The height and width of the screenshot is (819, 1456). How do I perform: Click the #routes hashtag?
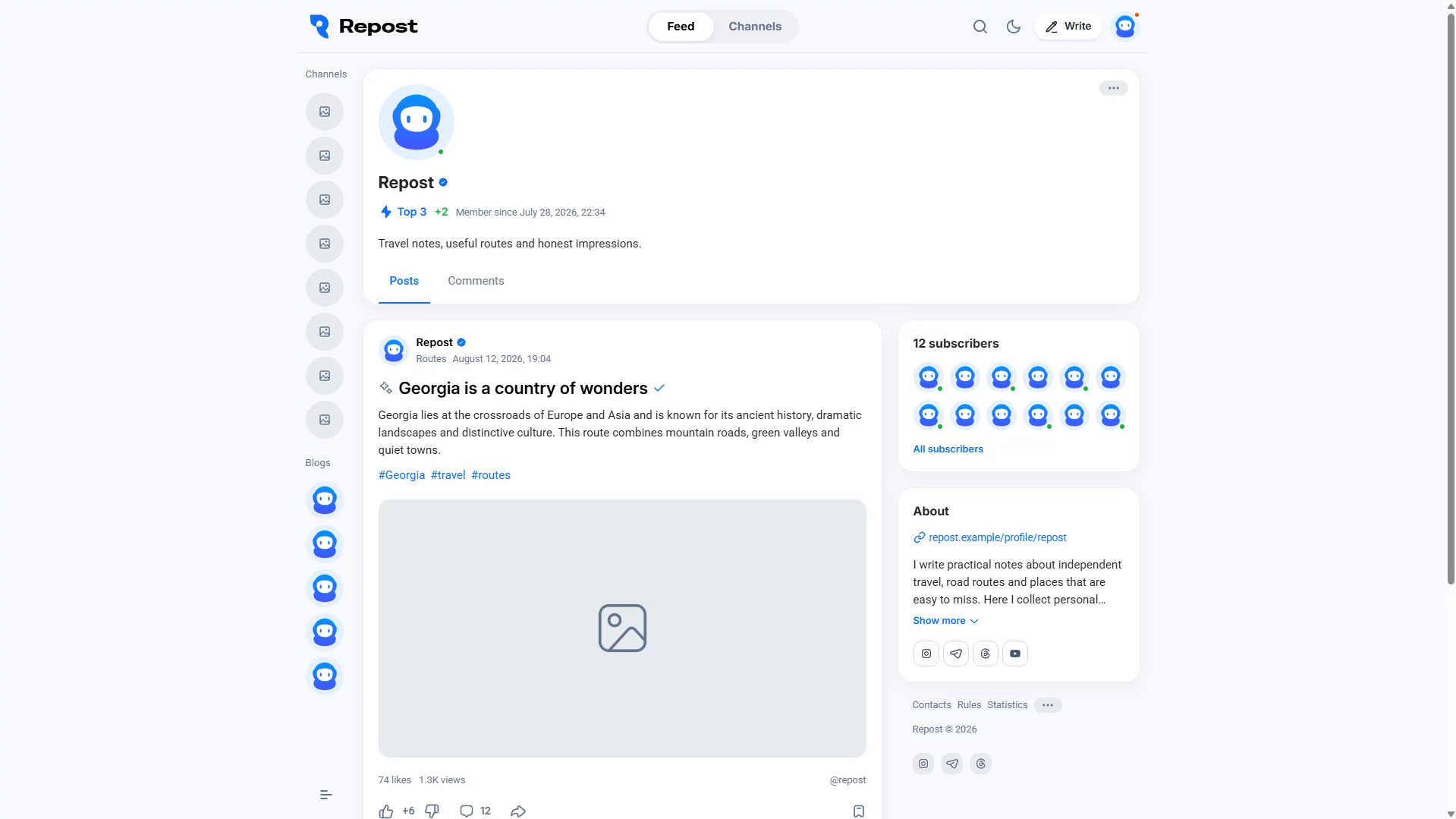(491, 475)
